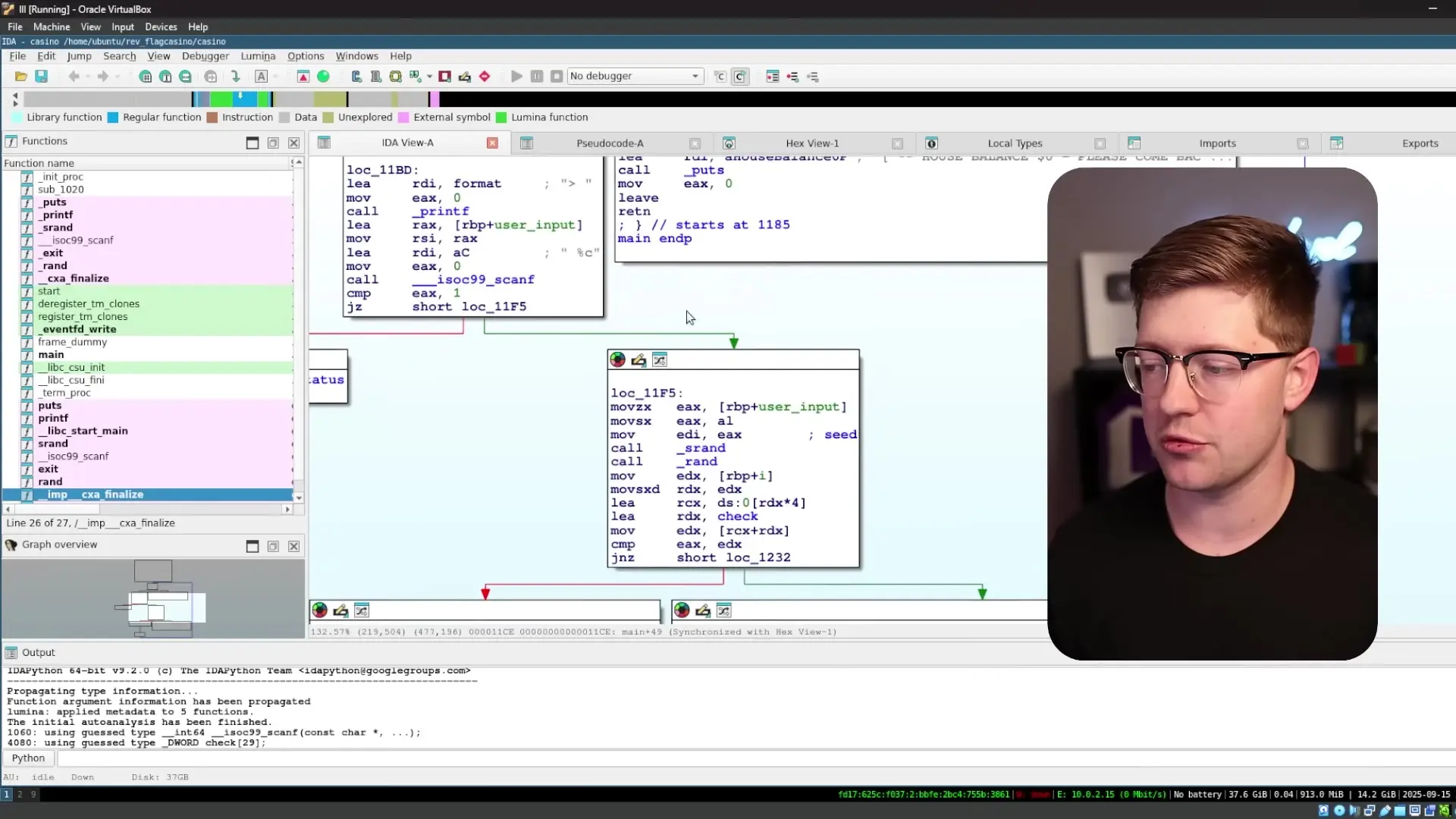The height and width of the screenshot is (819, 1456).
Task: Click the save database icon
Action: (x=42, y=77)
